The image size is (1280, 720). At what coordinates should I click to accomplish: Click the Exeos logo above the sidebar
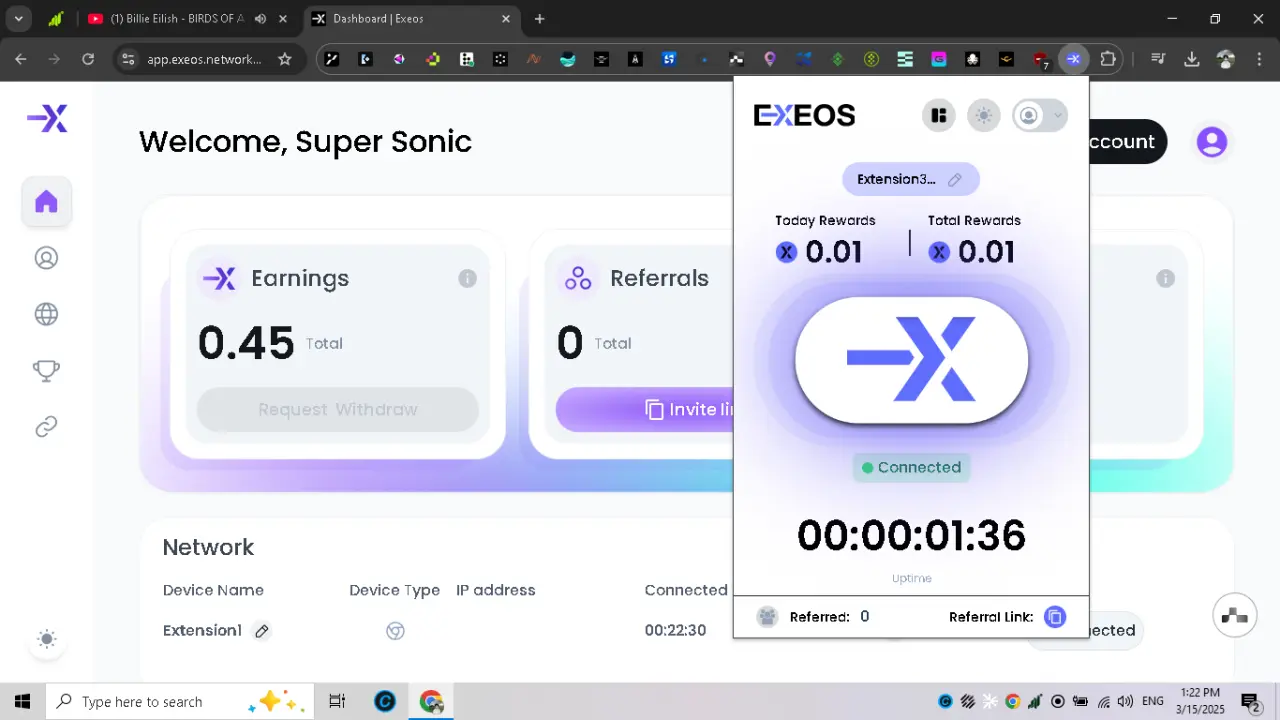[47, 119]
